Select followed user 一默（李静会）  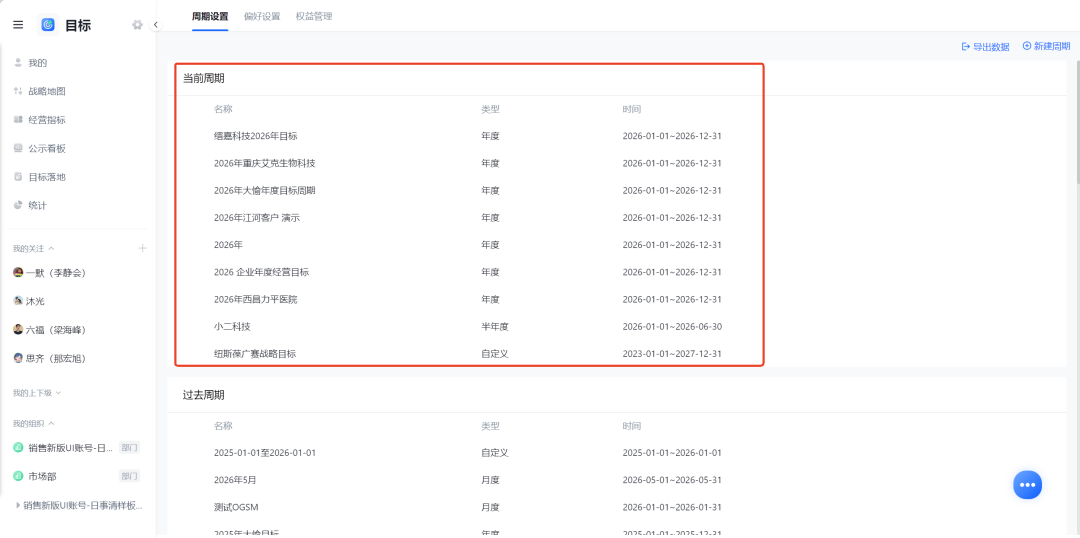pos(56,273)
